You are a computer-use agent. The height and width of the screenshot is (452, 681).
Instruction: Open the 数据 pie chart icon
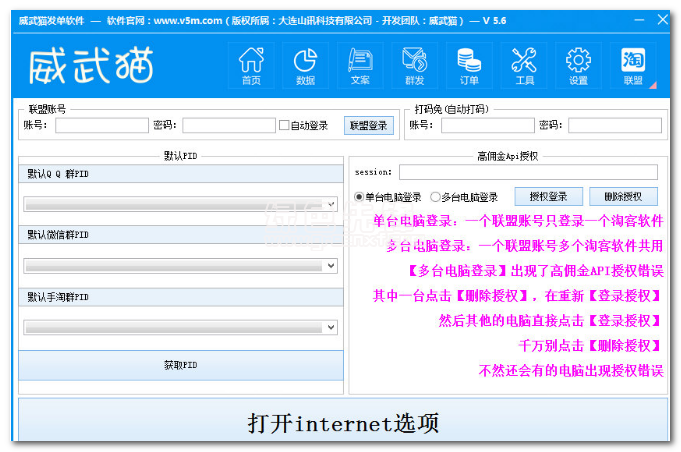[305, 66]
